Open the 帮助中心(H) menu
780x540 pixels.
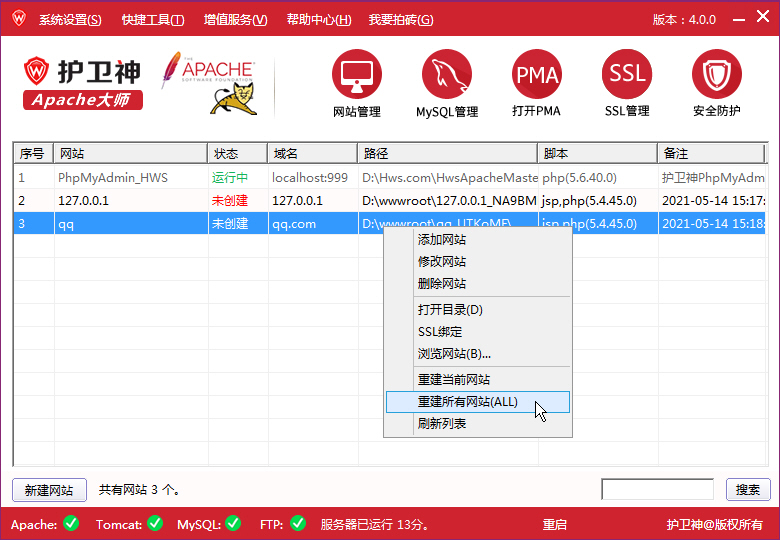(319, 20)
